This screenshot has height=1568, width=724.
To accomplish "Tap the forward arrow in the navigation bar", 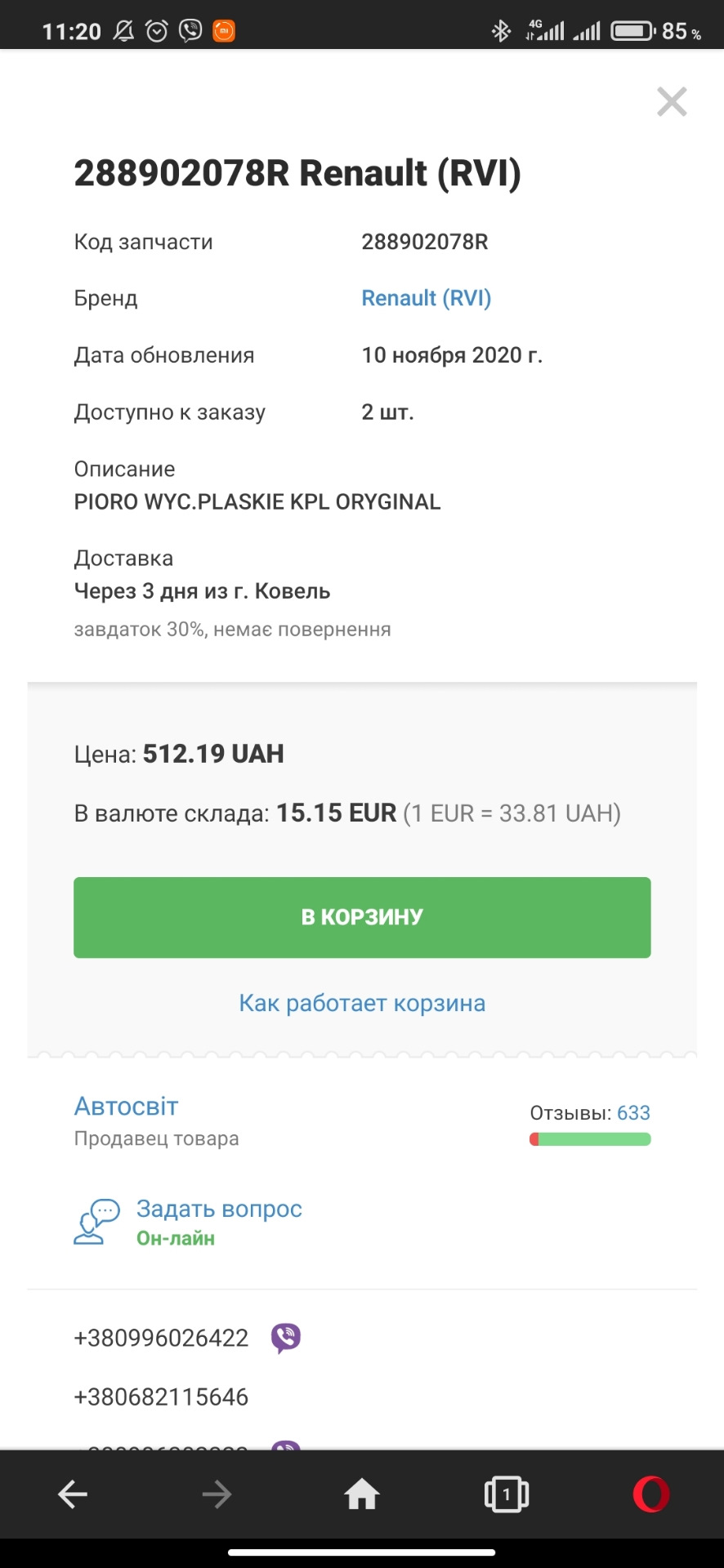I will point(217,1494).
